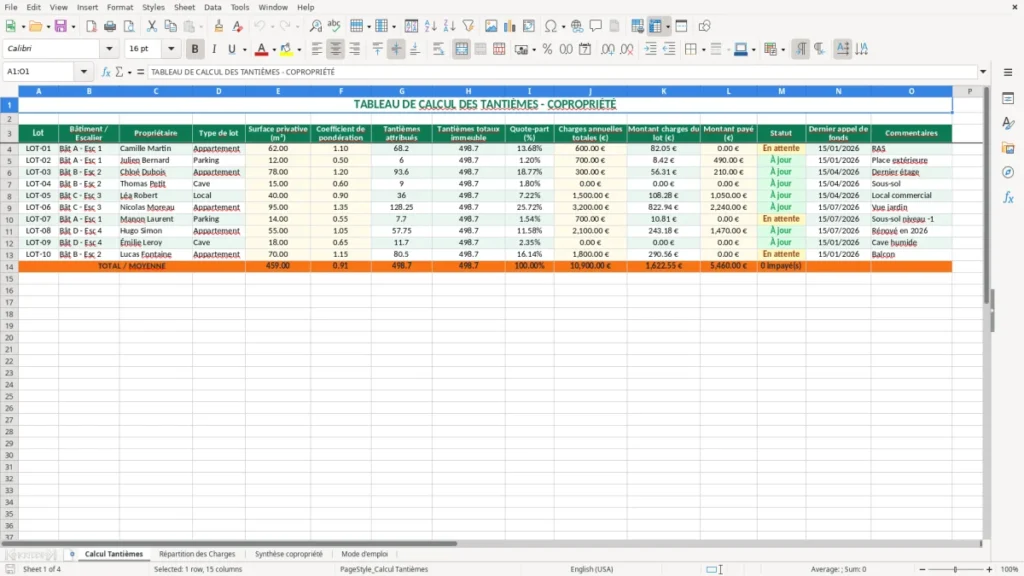Click the zoom slider handle
This screenshot has height=576, width=1024.
click(955, 569)
